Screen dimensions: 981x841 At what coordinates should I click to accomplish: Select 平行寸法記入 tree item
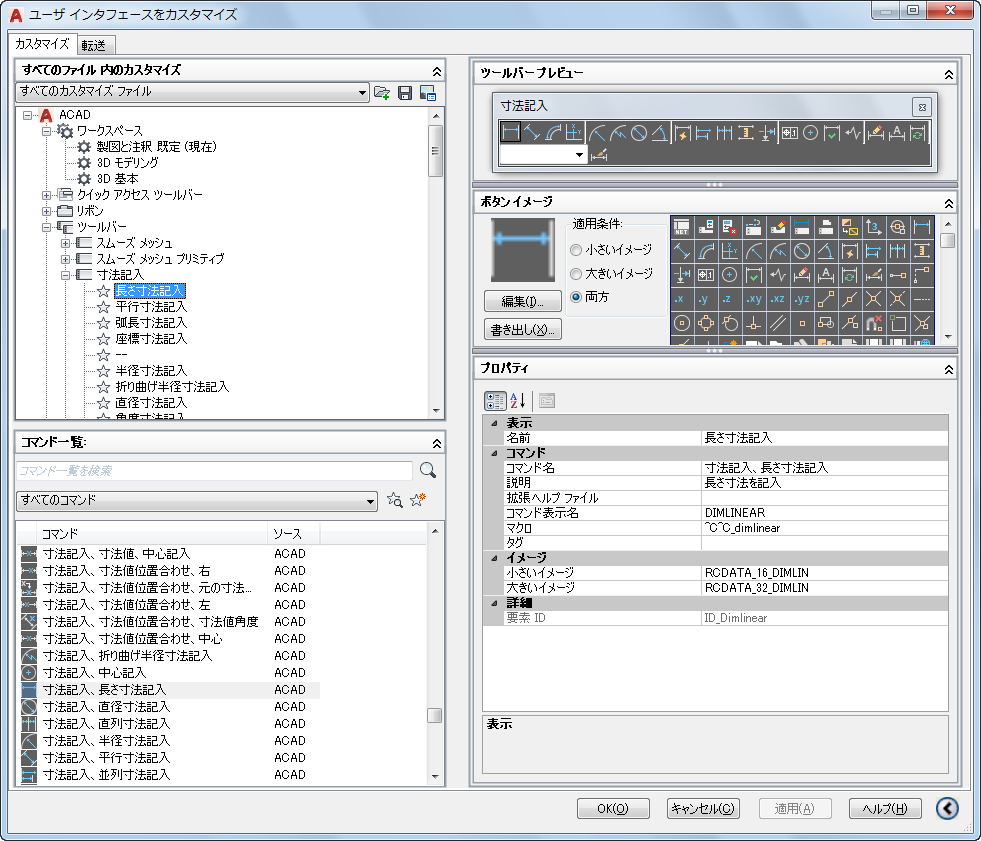[x=151, y=307]
